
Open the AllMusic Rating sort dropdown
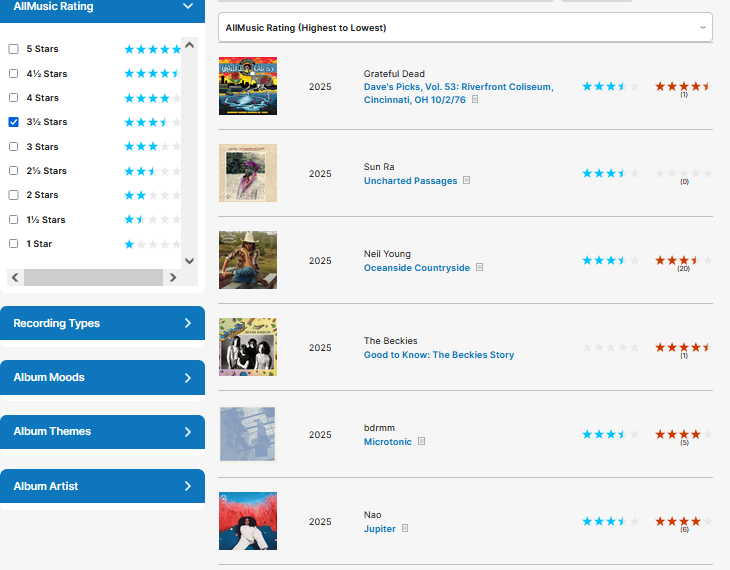click(464, 28)
